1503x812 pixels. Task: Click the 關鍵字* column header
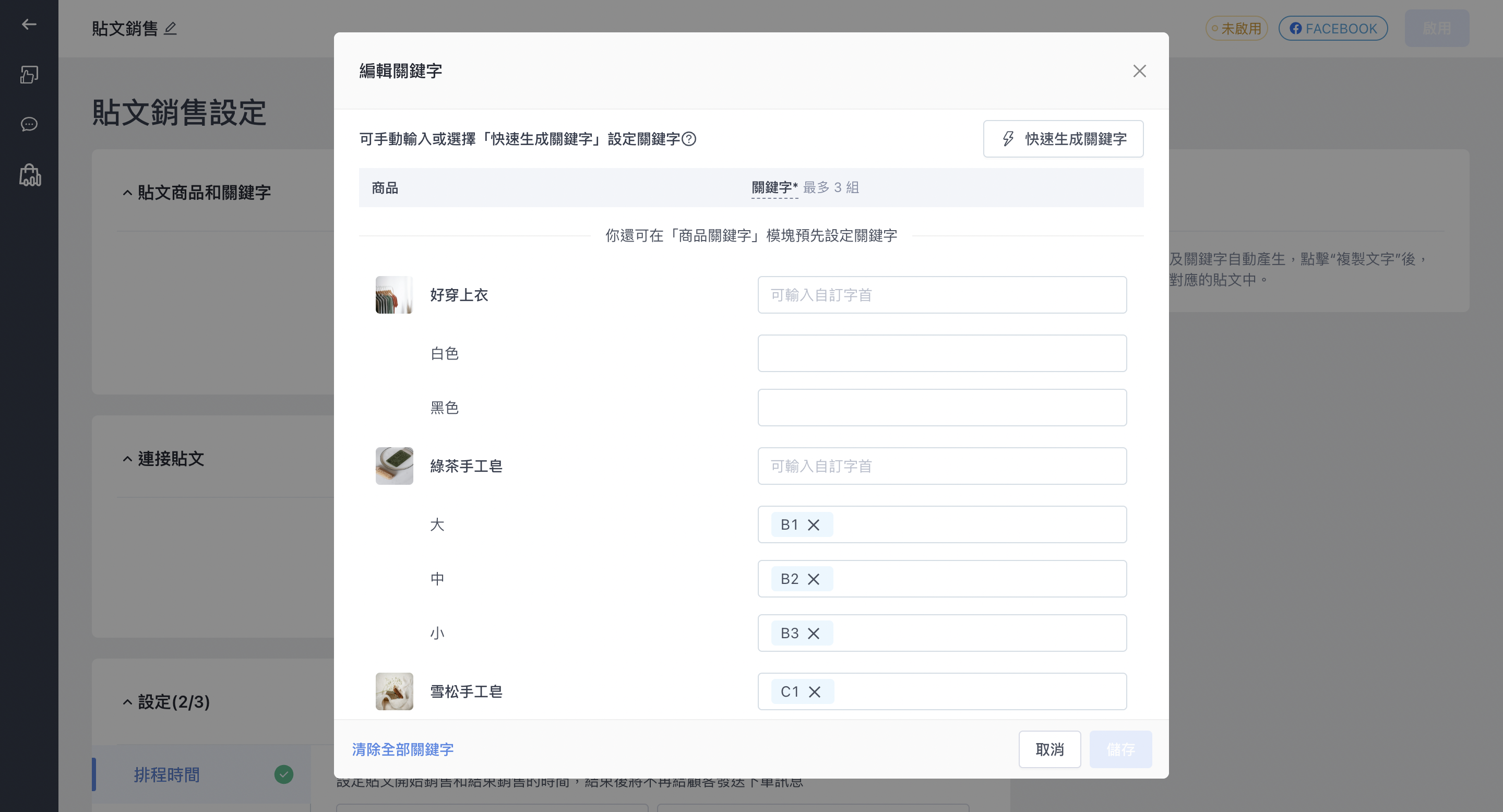pyautogui.click(x=774, y=187)
